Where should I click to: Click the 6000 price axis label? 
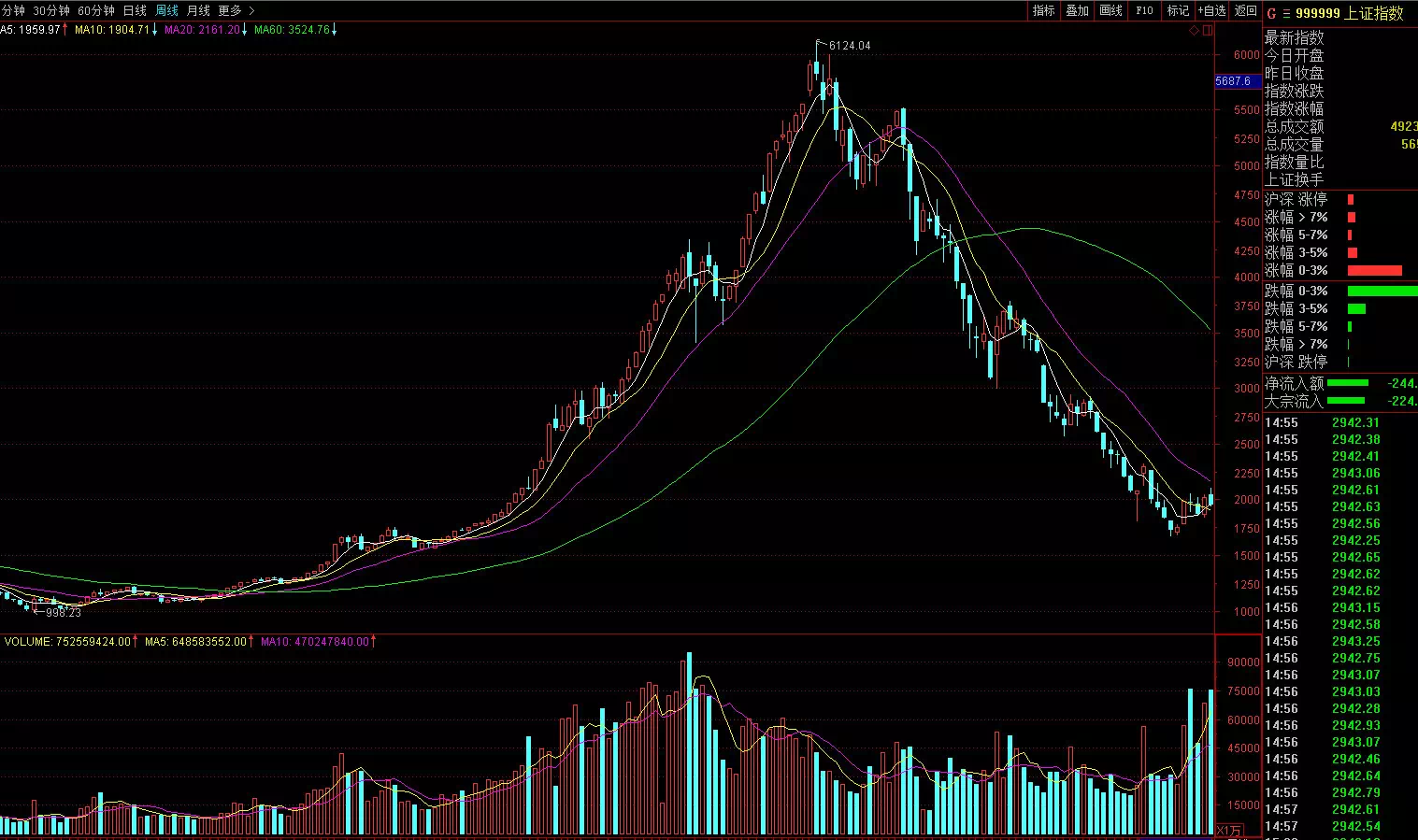coord(1246,55)
